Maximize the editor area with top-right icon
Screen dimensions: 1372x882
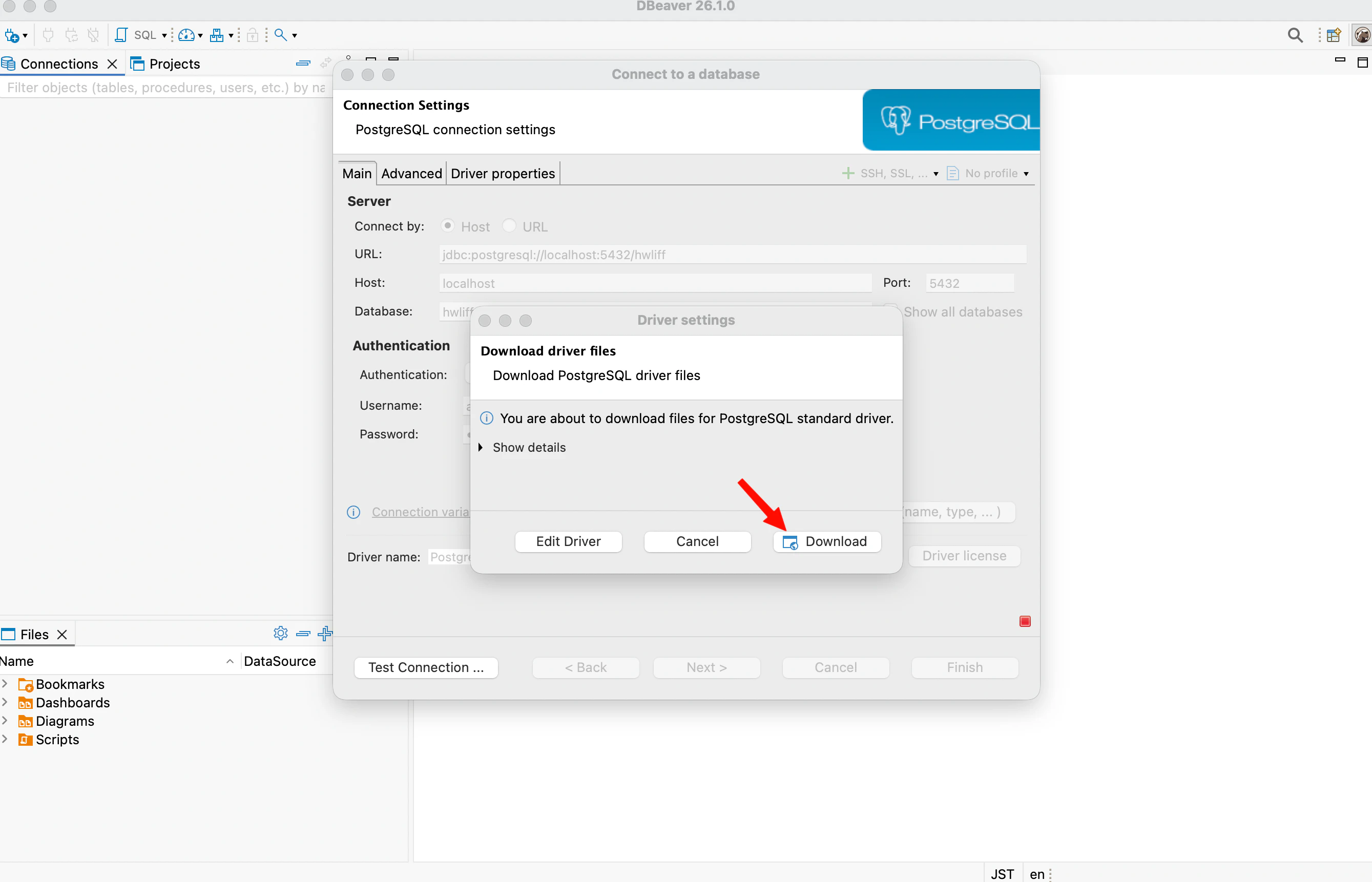pos(1363,62)
